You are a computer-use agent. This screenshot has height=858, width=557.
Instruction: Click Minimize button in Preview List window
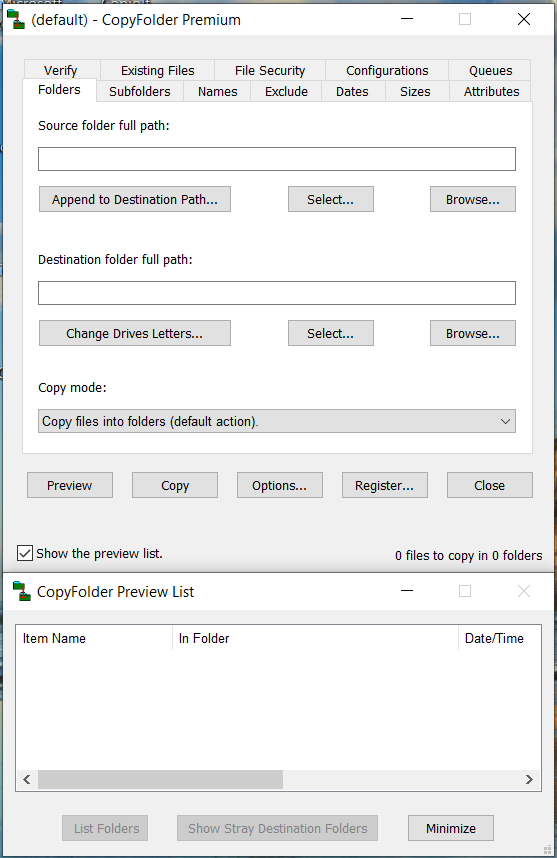451,828
